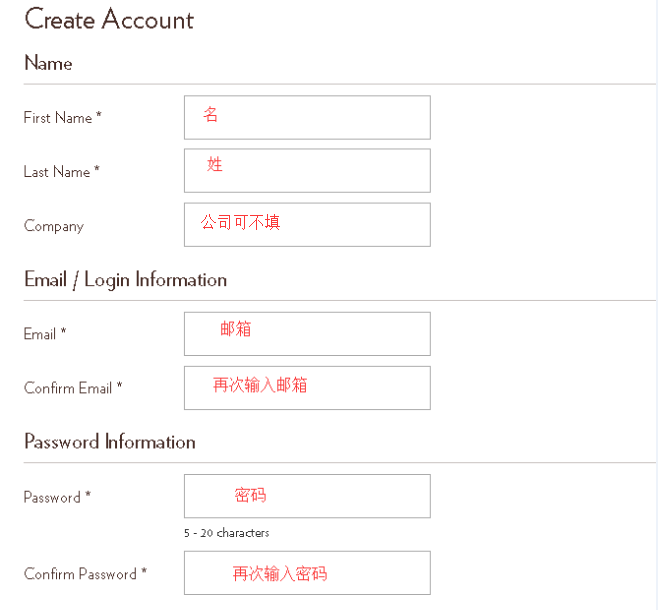Click the "Password *" label text
Screen dimensions: 658x610
57,497
